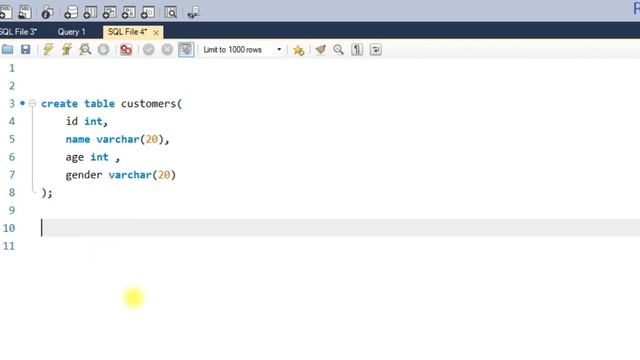Toggle continue on error red icon

click(x=126, y=50)
